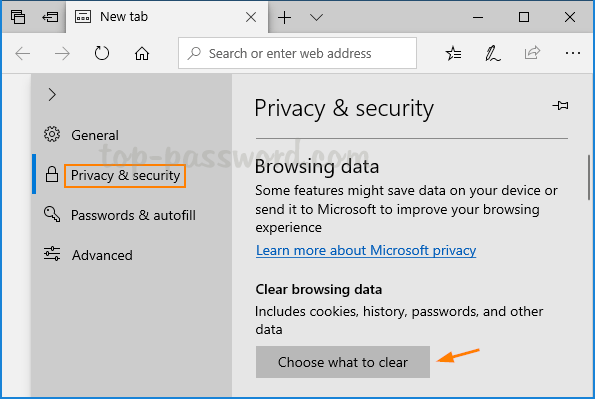Click the forward navigation arrow

click(x=62, y=54)
